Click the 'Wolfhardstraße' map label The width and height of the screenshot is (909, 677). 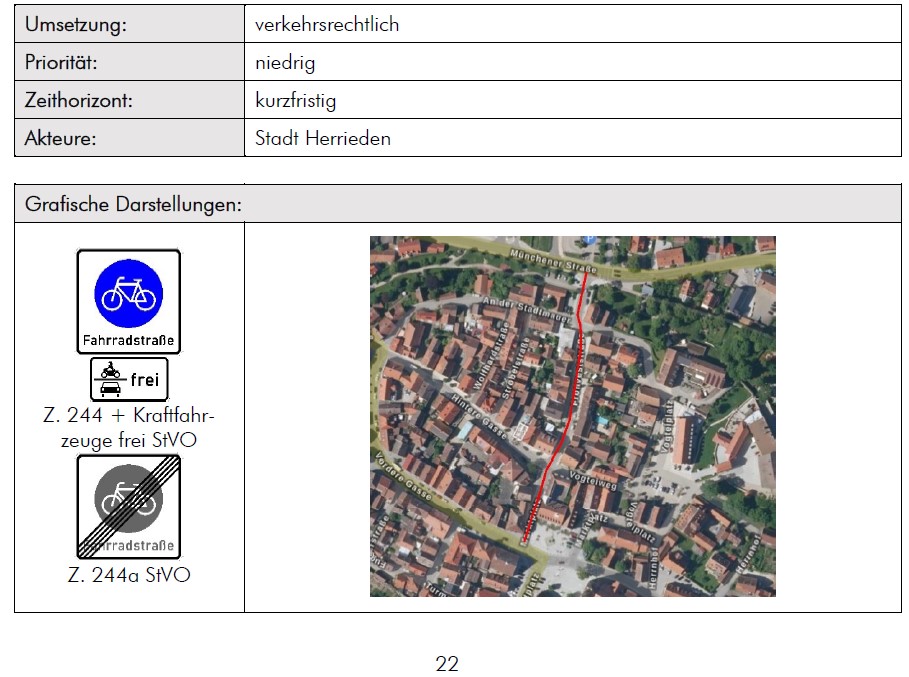coord(491,356)
